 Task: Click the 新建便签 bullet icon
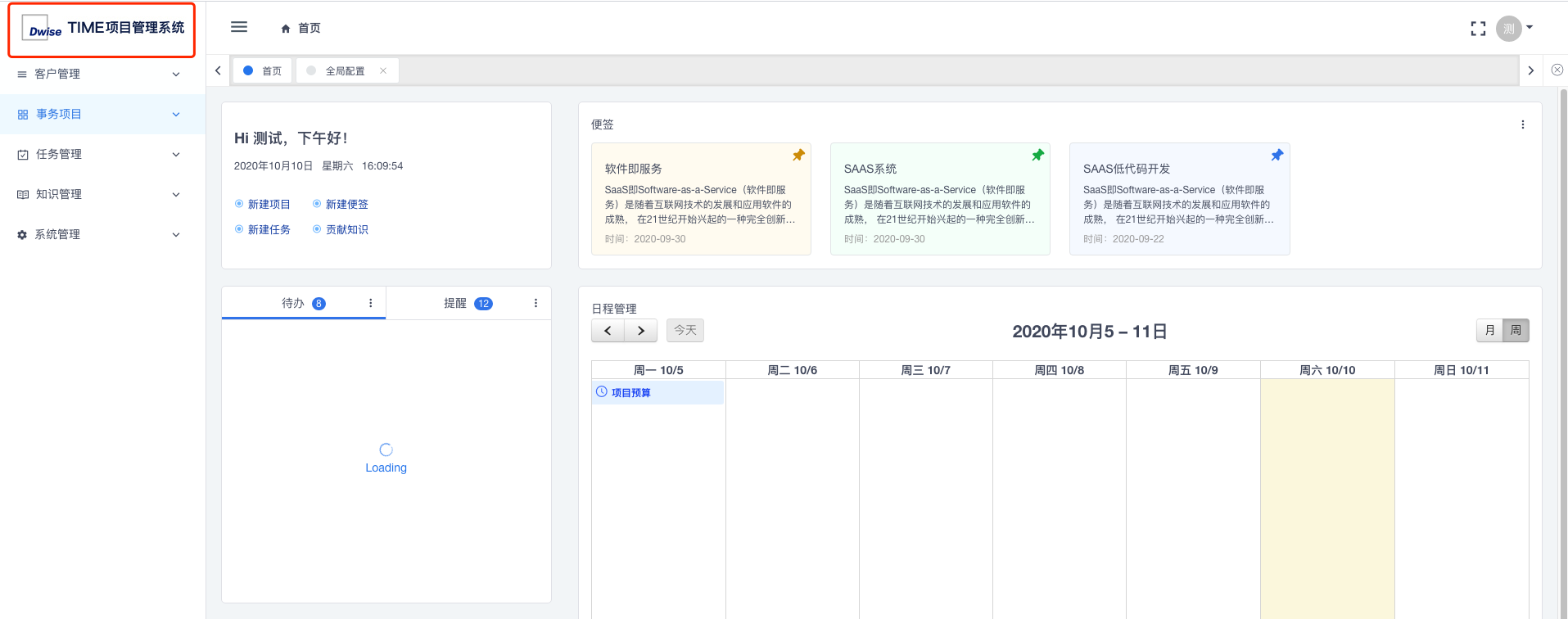(x=317, y=204)
